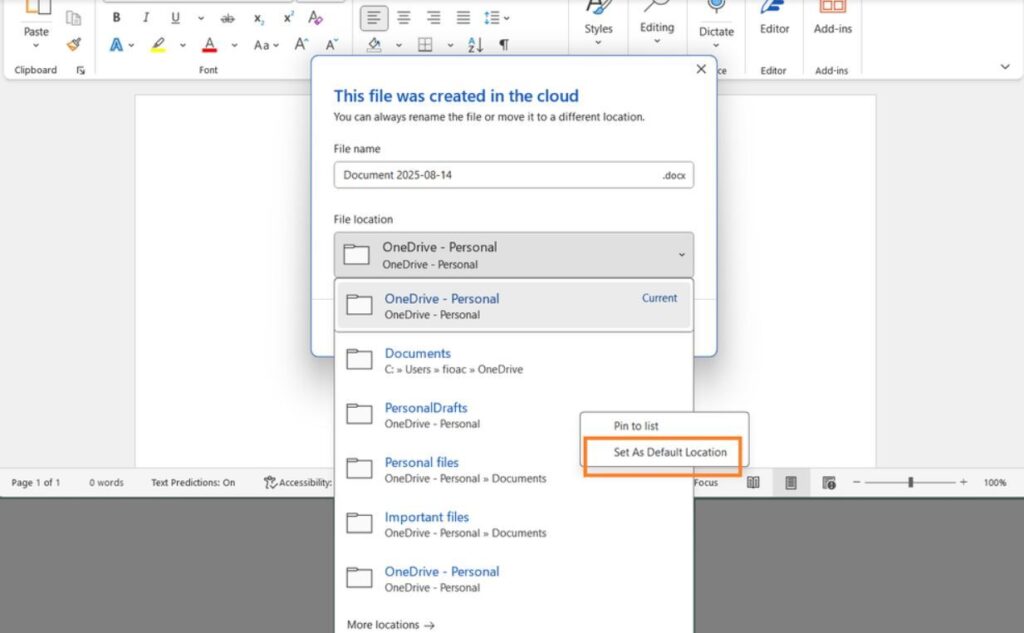Screen dimensions: 1024x633
Task: Decrease font size with shrink icon
Action: (x=331, y=44)
